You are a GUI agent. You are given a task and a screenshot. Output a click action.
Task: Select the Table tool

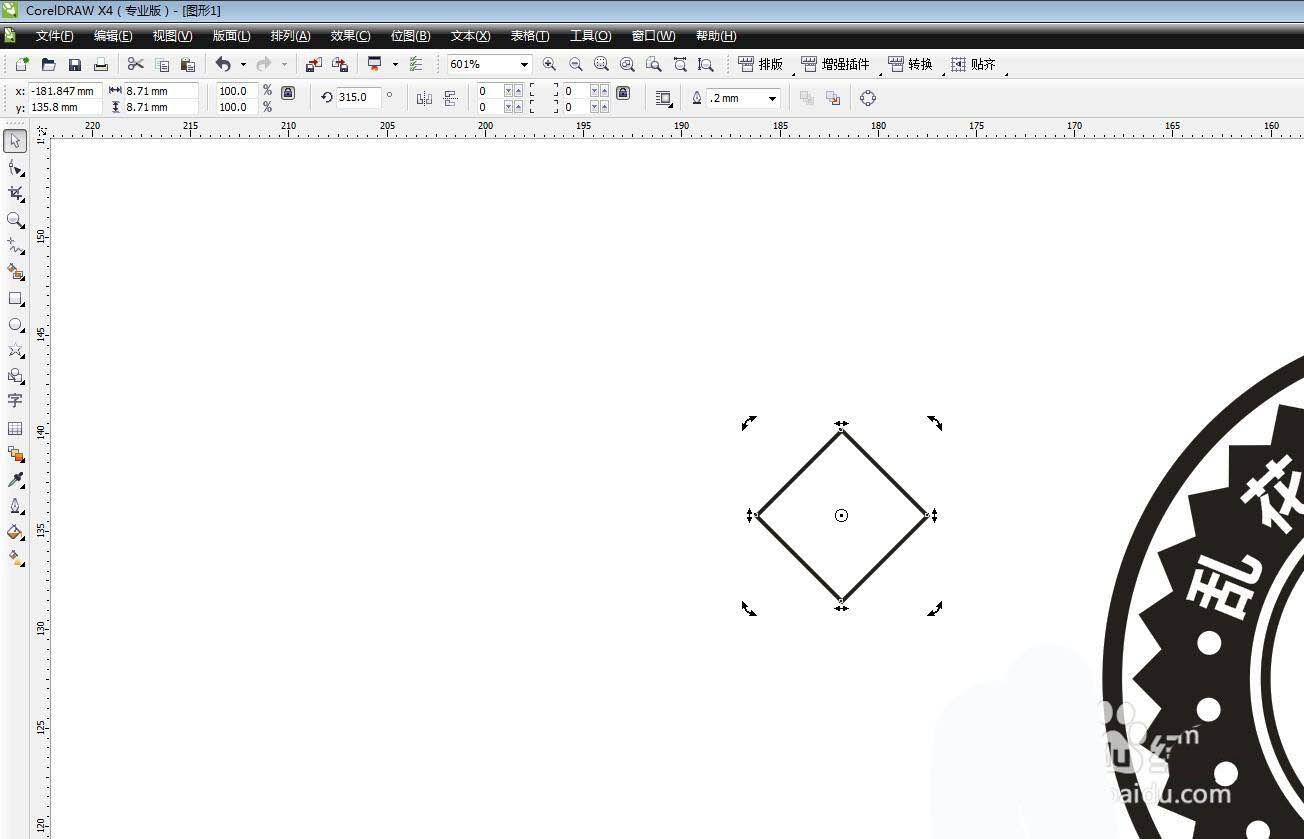[15, 429]
